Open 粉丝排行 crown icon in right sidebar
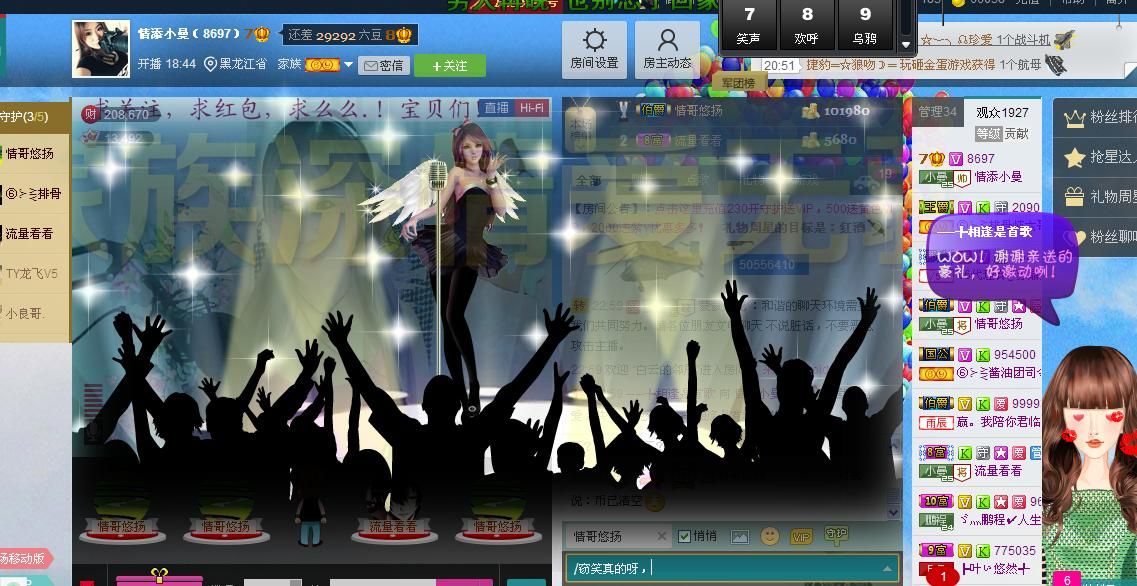The height and width of the screenshot is (586, 1137). click(x=1075, y=118)
